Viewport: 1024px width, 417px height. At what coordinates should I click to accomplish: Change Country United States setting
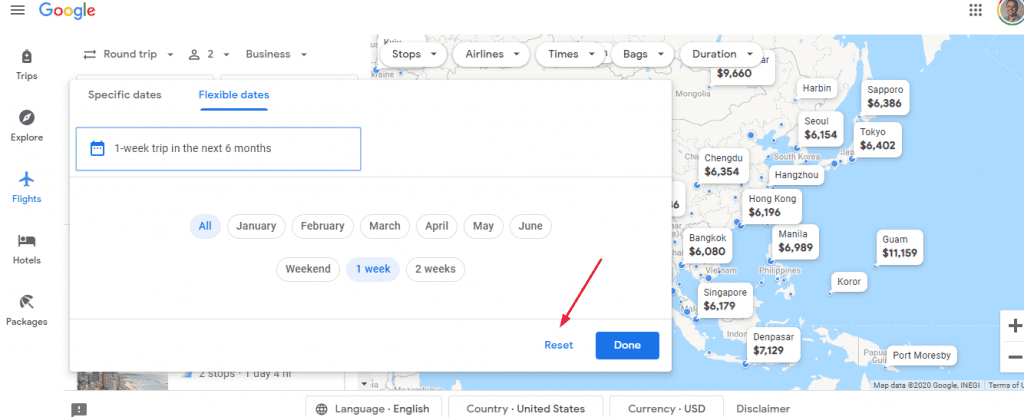(x=526, y=409)
